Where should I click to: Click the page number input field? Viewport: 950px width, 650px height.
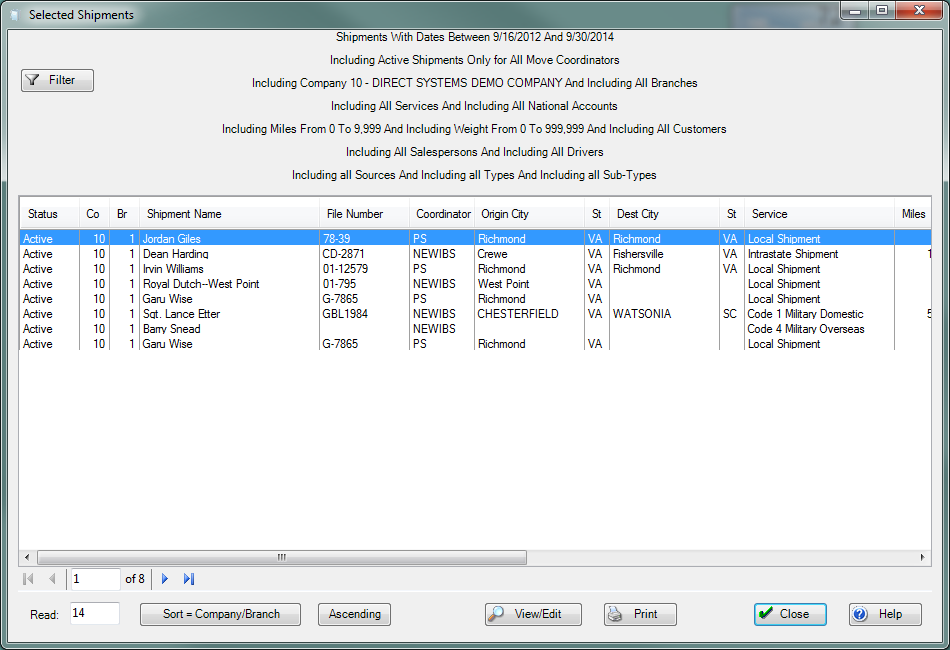94,579
